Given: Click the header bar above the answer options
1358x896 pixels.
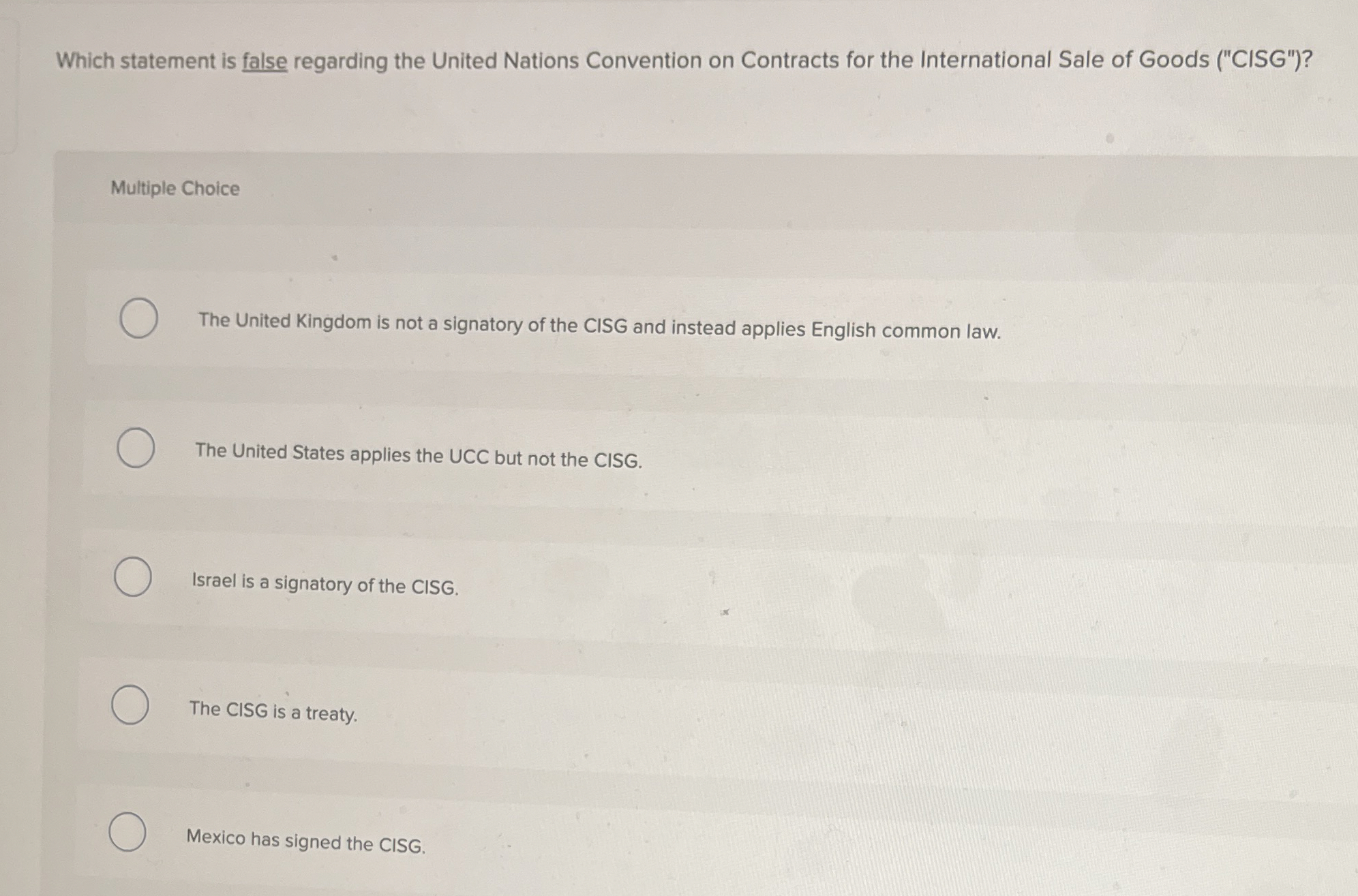Looking at the screenshot, I should 682,189.
